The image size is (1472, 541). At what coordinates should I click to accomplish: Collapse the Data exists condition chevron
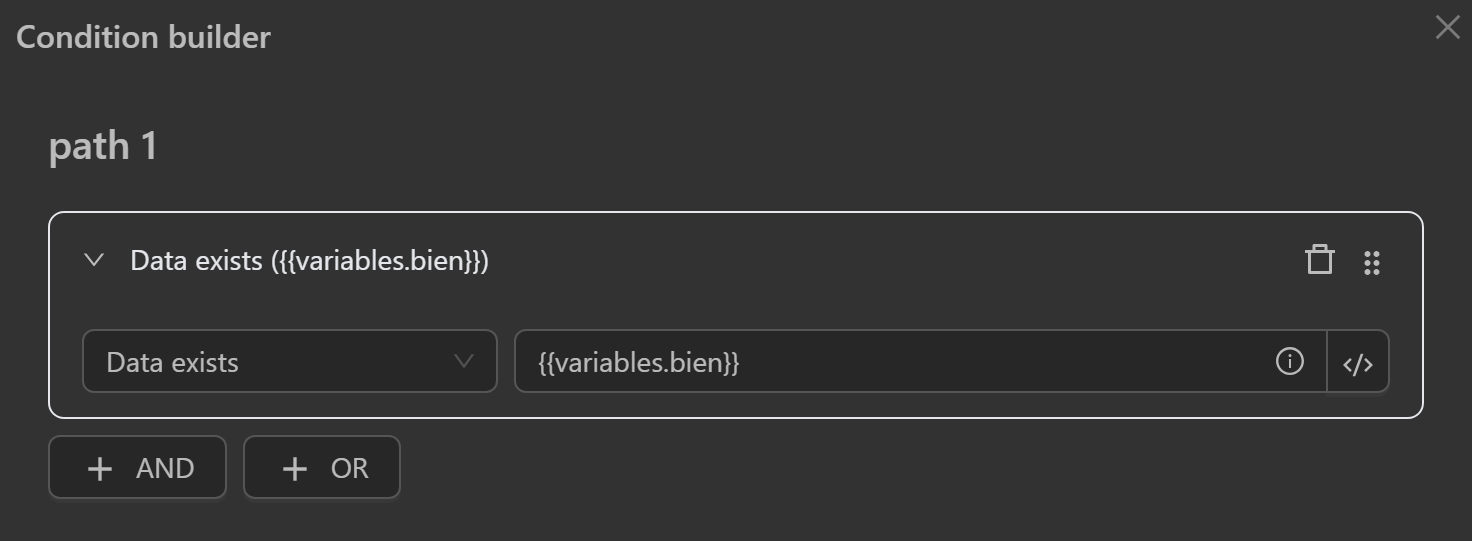[x=94, y=261]
